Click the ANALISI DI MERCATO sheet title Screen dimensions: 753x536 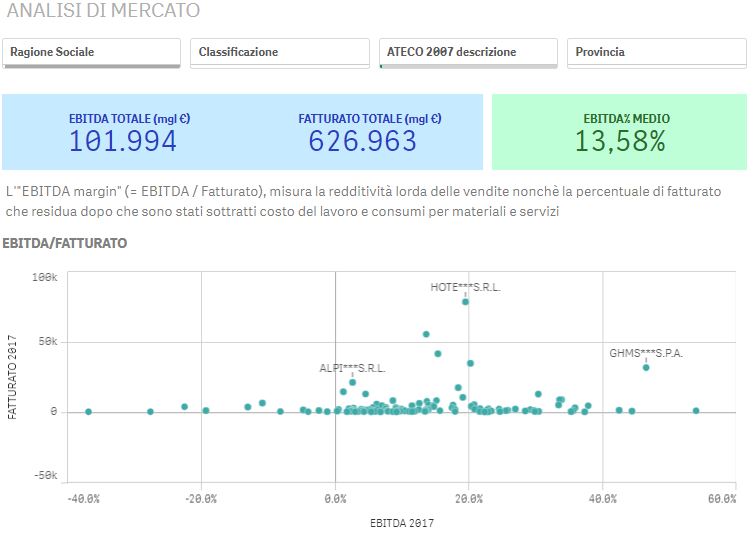point(103,11)
